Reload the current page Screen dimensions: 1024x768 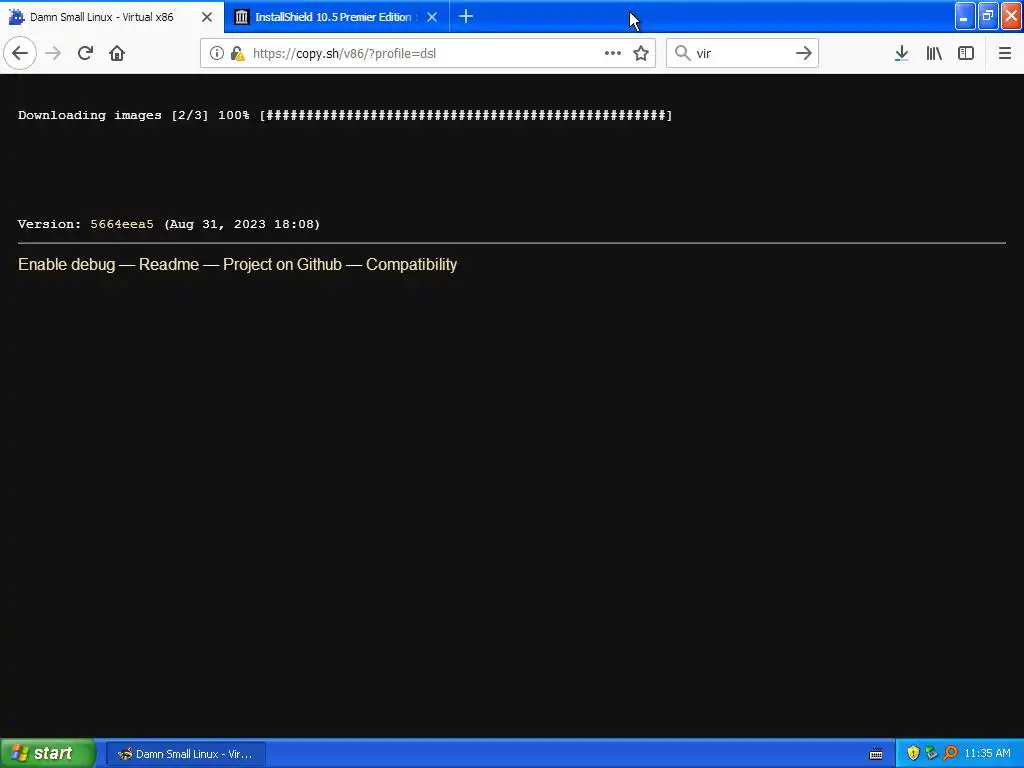pyautogui.click(x=85, y=53)
